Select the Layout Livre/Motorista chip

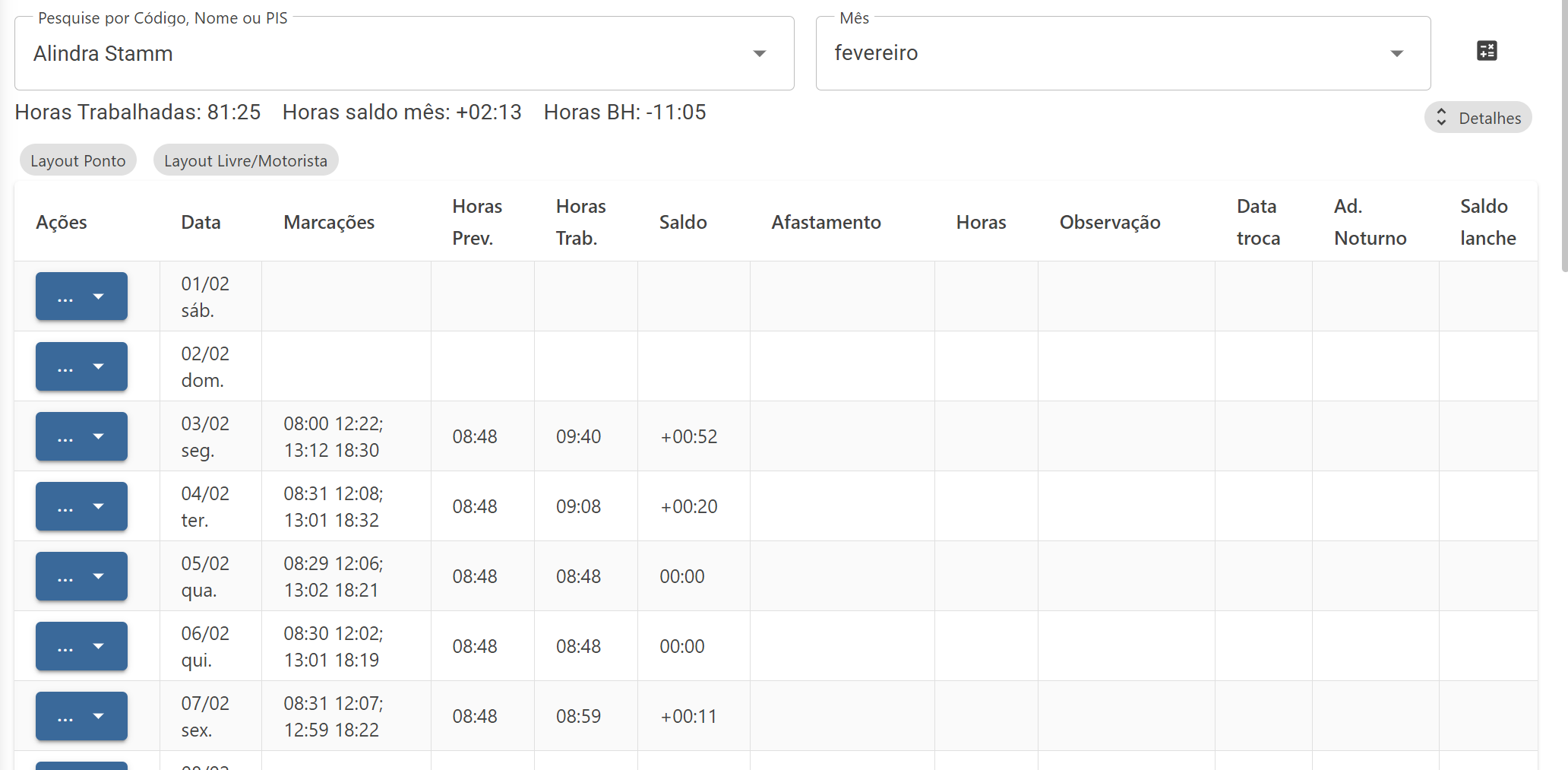[x=245, y=160]
